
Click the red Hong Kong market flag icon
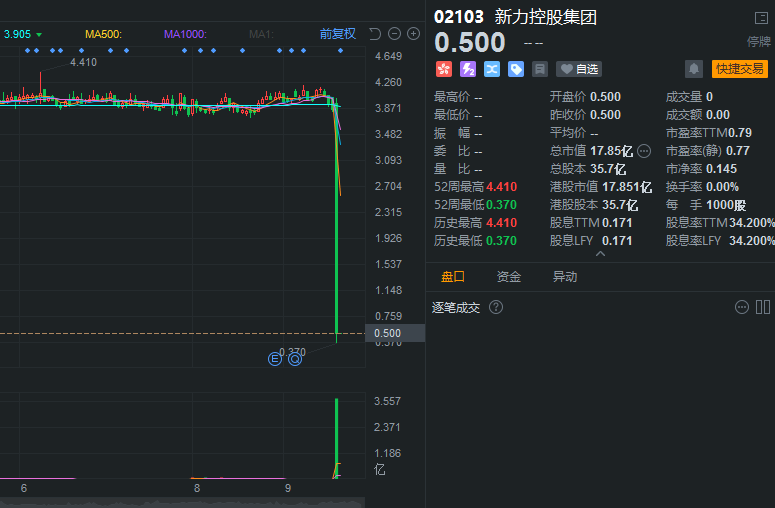tap(444, 69)
